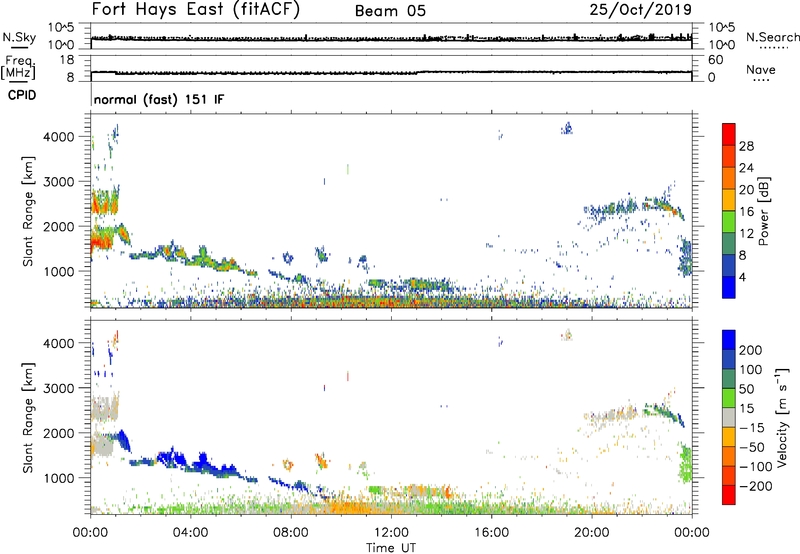The width and height of the screenshot is (800, 554).
Task: Select the 'Beam 05' label
Action: 390,11
